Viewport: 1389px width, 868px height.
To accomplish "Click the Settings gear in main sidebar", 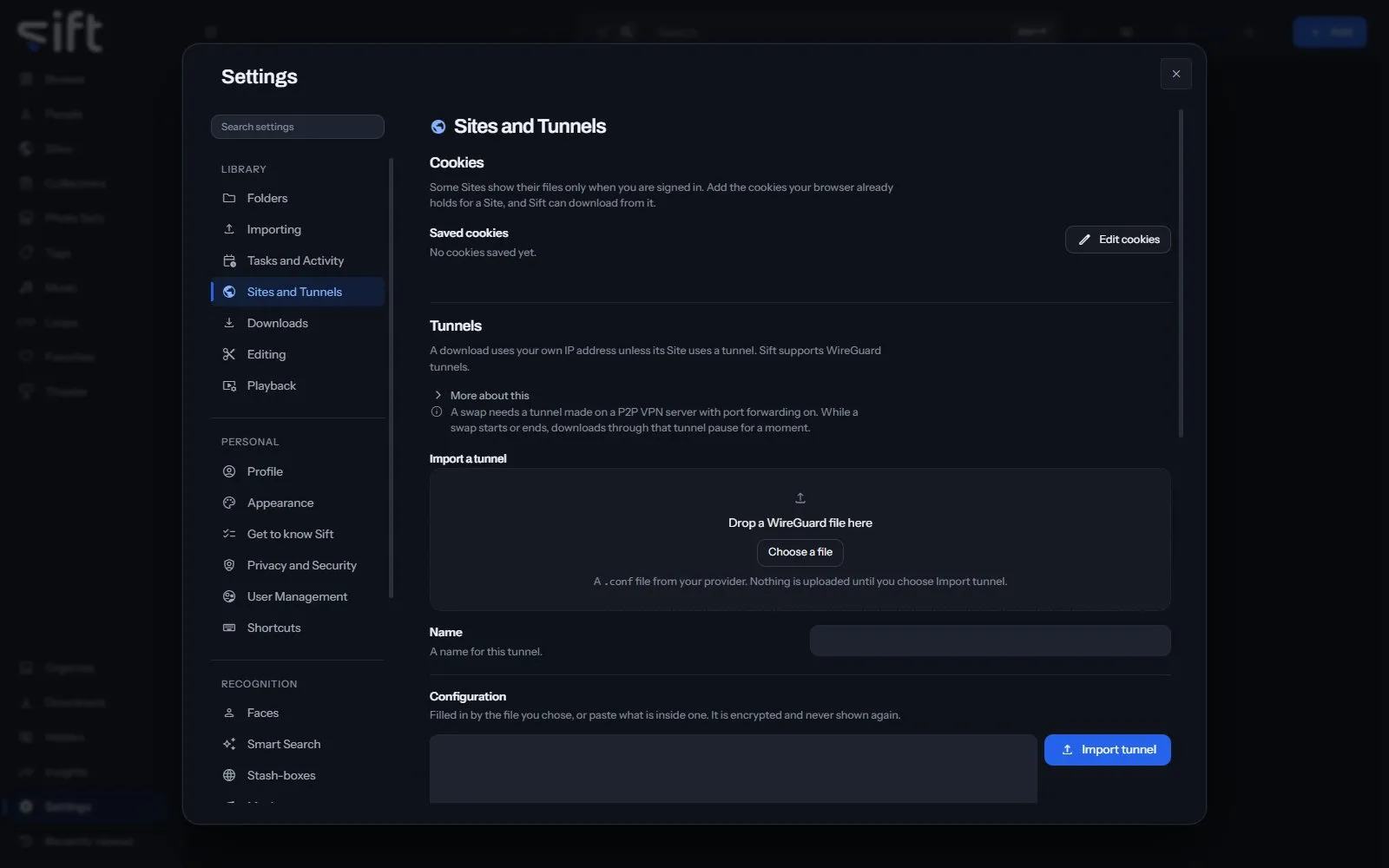I will (x=26, y=806).
